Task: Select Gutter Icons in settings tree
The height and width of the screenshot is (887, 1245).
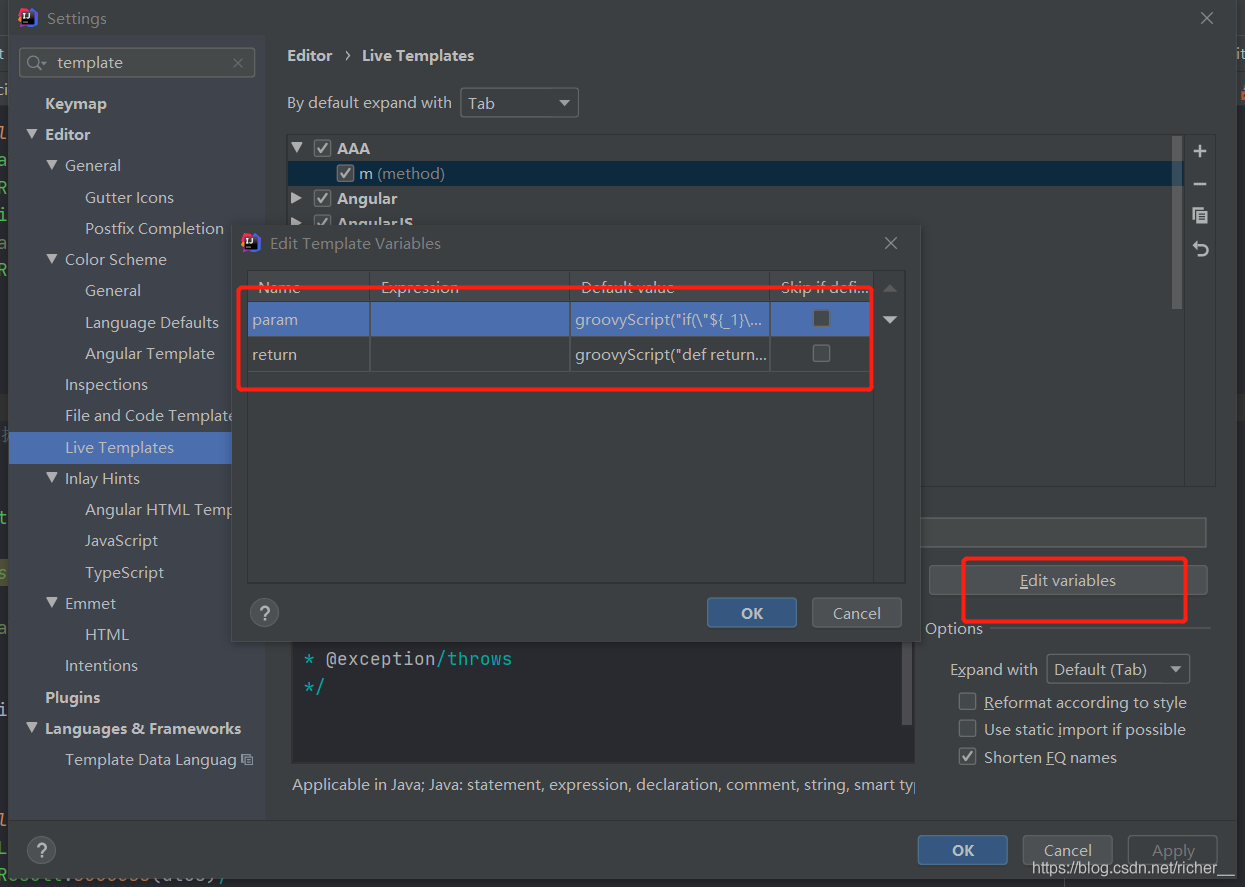Action: tap(129, 198)
